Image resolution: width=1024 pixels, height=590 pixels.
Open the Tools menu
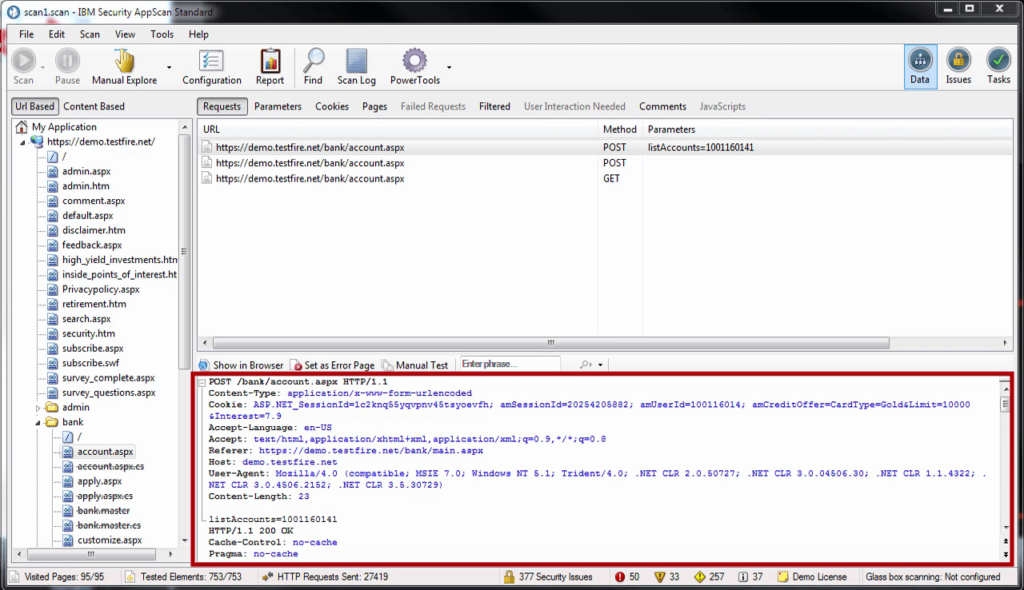click(x=162, y=34)
